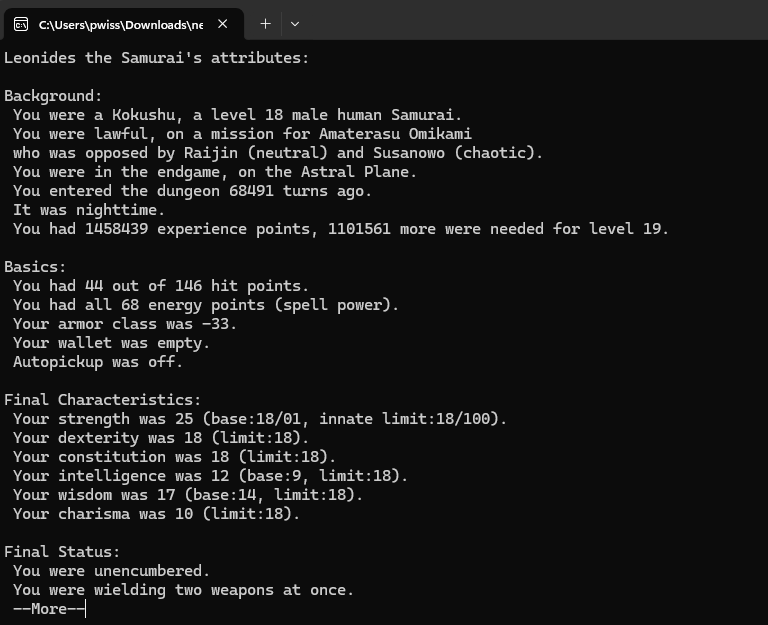
Task: Click the experience points line
Action: tap(340, 229)
